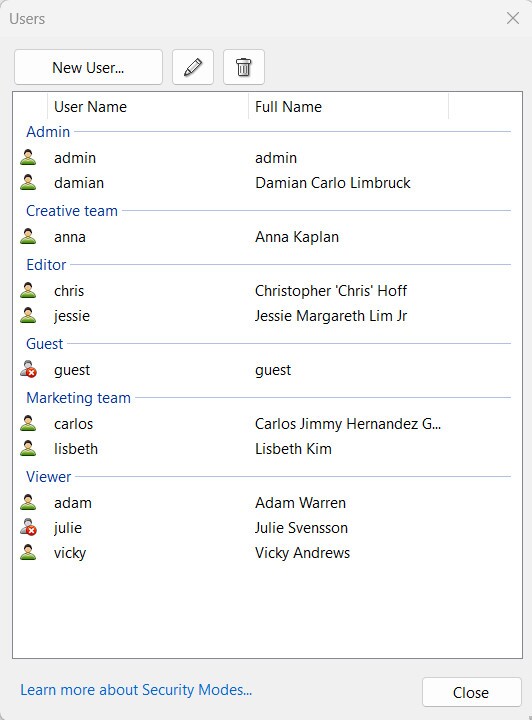Select the avatar icon beside damian
532x720 pixels.
click(x=28, y=183)
